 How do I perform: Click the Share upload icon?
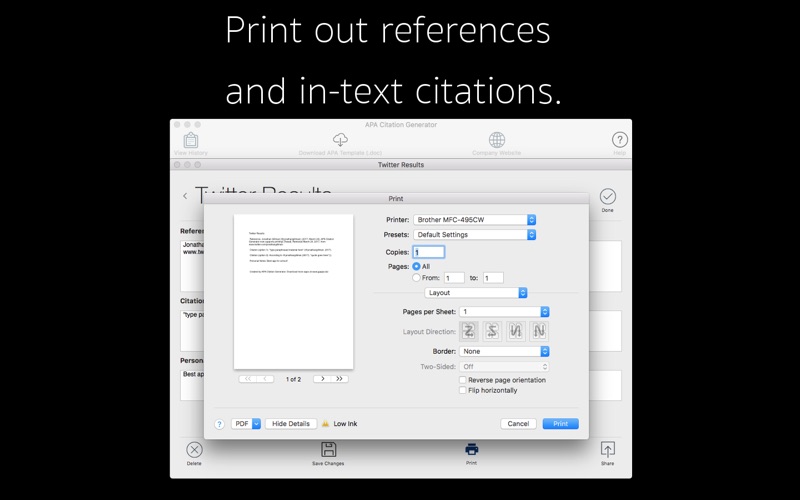coord(607,449)
